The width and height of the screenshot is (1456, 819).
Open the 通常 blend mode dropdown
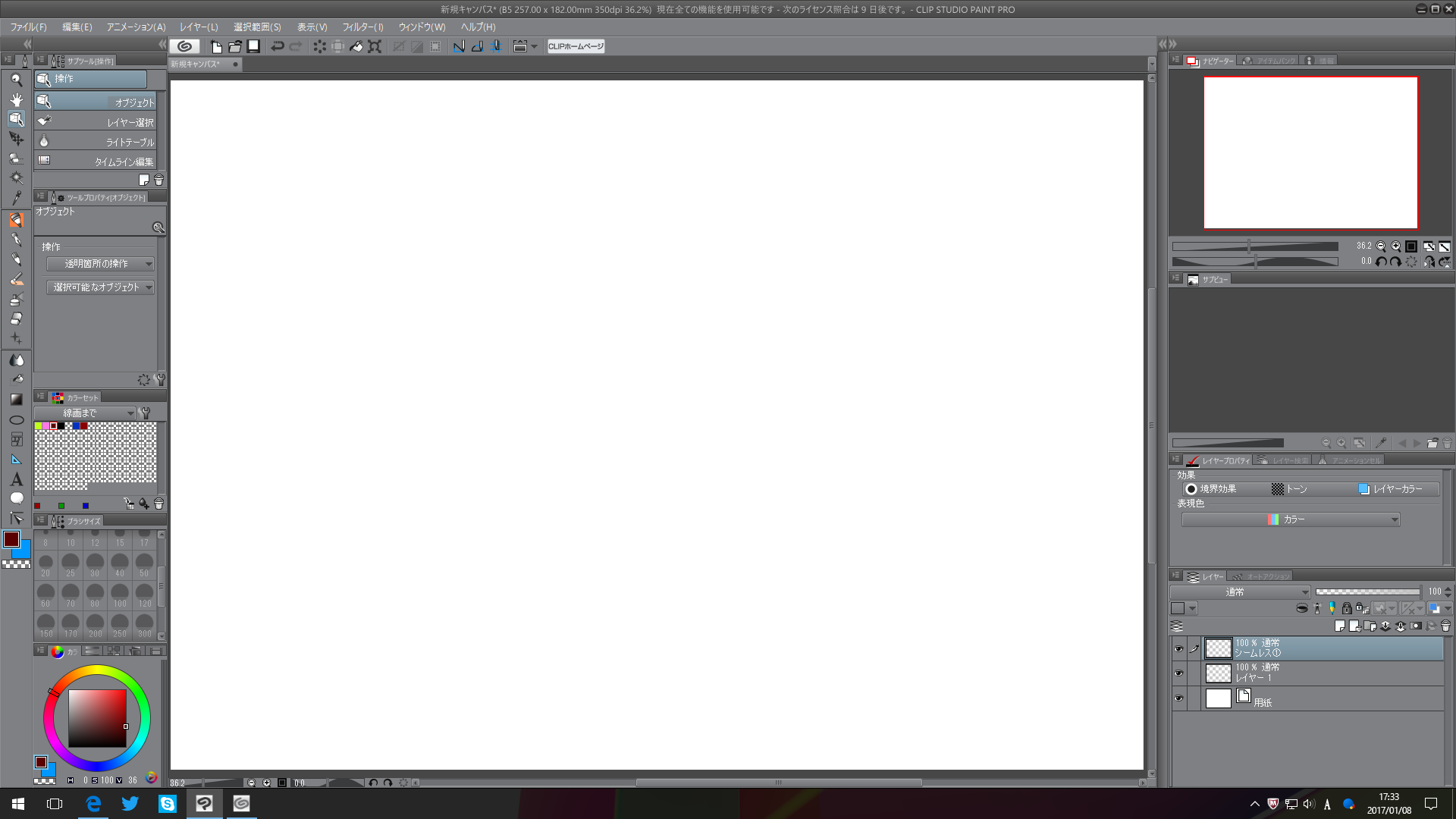pos(1239,592)
